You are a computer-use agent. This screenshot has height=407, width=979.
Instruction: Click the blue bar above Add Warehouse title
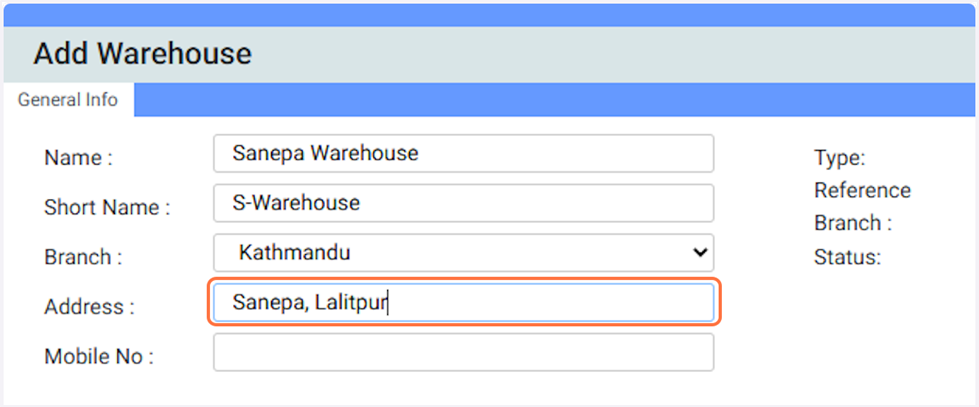pyautogui.click(x=489, y=14)
